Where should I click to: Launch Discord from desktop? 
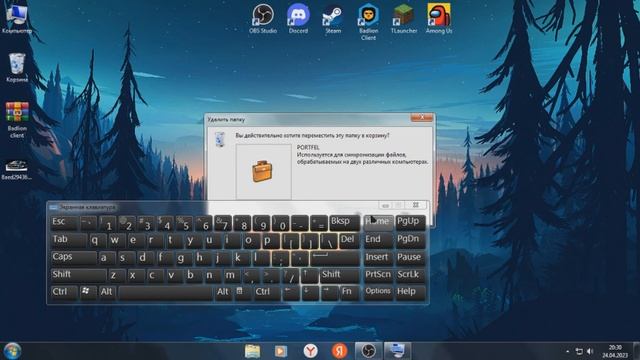(x=298, y=19)
